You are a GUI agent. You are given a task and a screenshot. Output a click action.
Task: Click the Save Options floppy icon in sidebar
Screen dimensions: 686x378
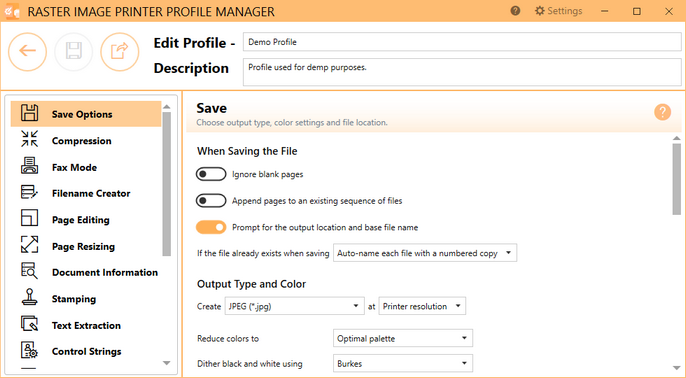[x=29, y=113]
